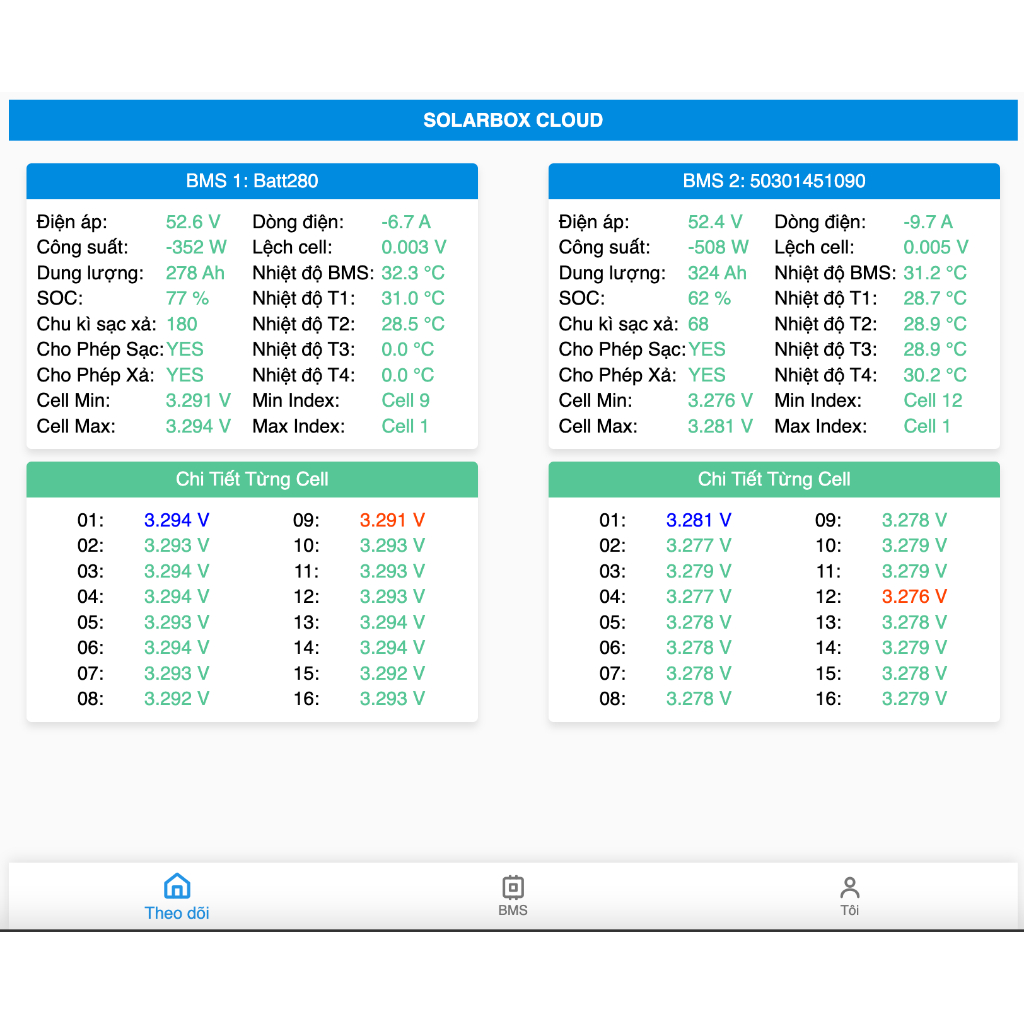
Task: Click the Min Index value Cell 12
Action: click(x=932, y=400)
